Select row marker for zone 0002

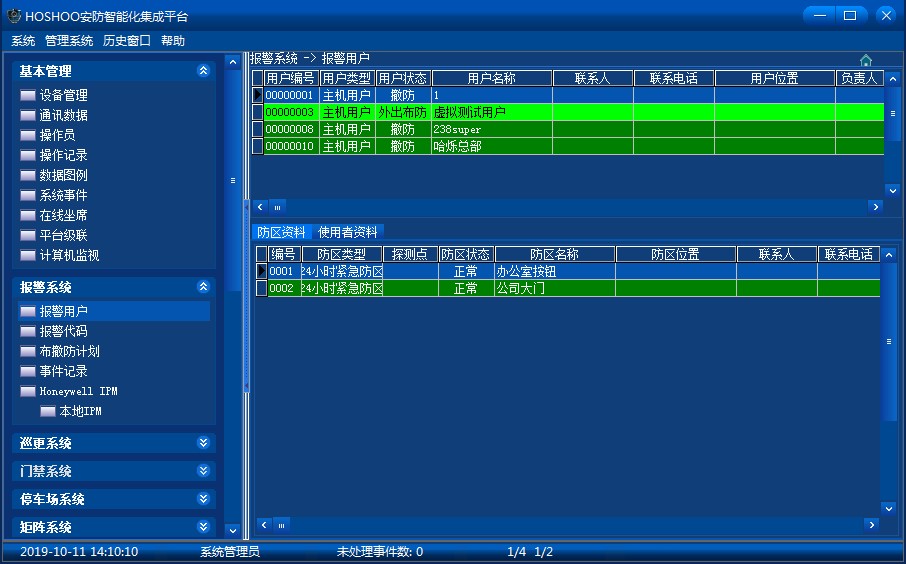point(262,288)
